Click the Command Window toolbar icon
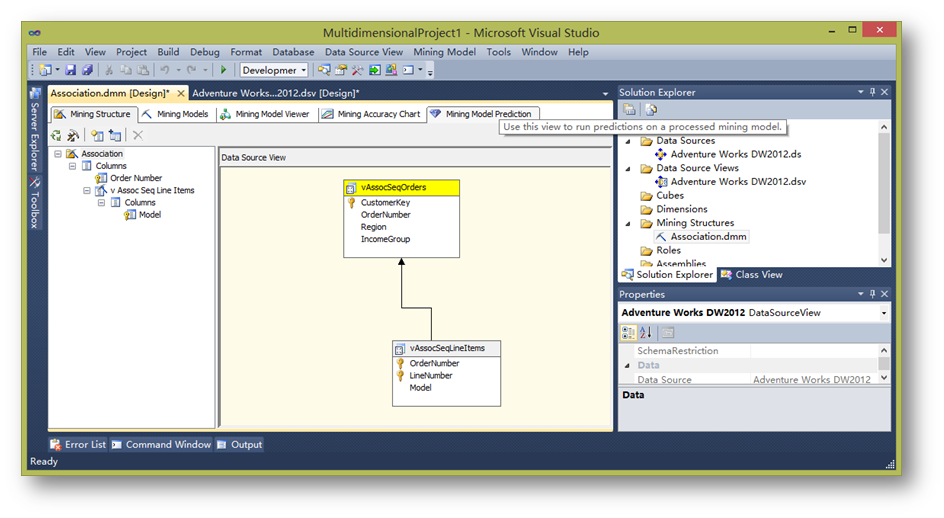 tap(408, 70)
